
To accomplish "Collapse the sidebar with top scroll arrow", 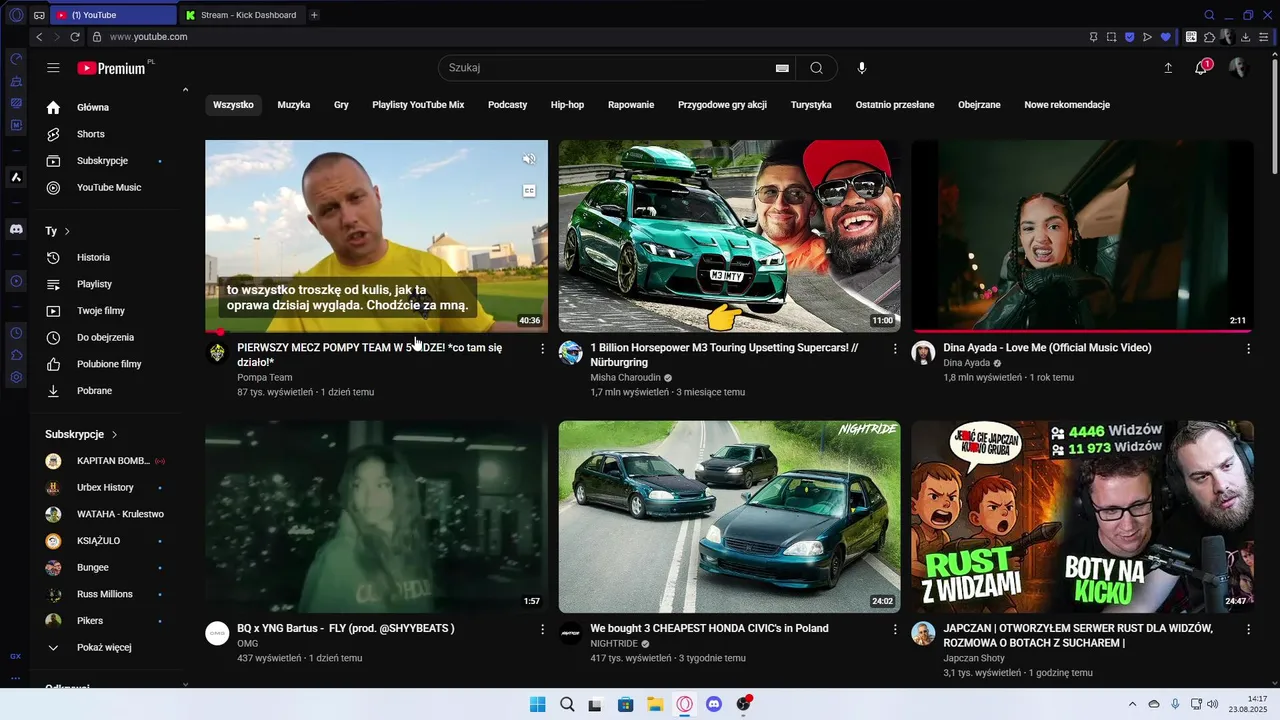I will (x=185, y=90).
